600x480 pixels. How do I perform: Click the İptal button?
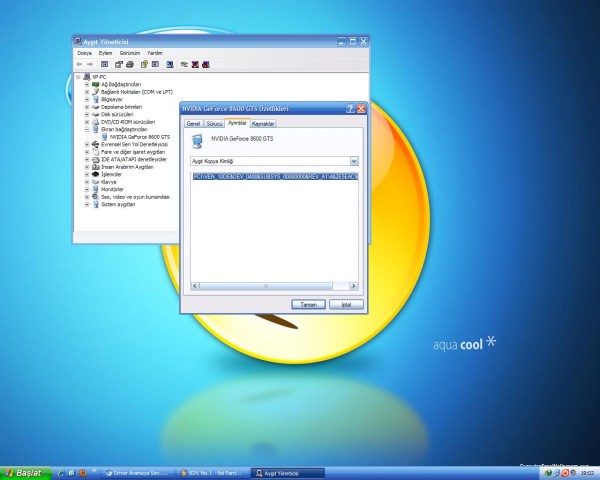(x=344, y=303)
